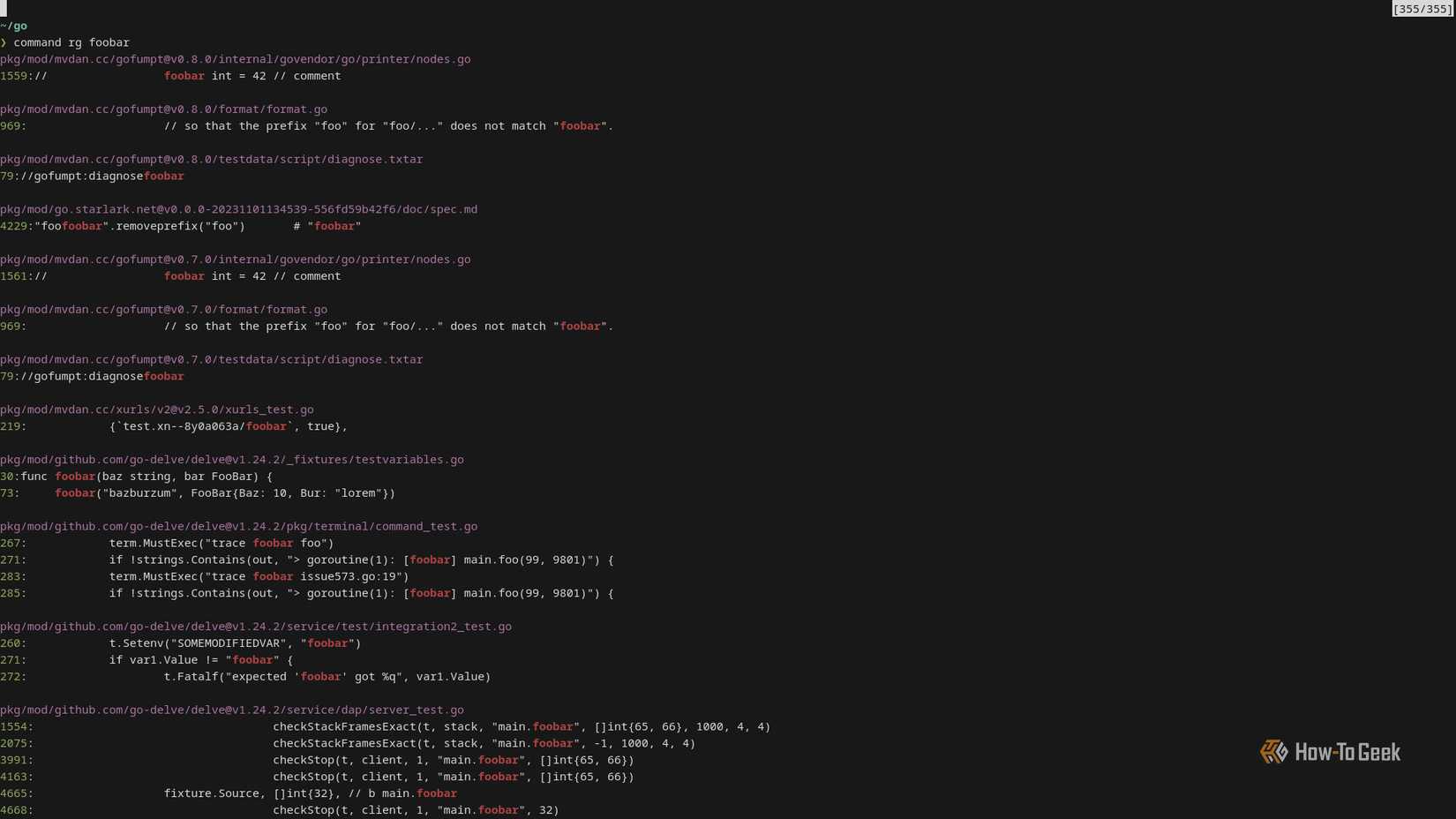Viewport: 1456px width, 819px height.
Task: Open the gofumpt v0.8.0 nodes.go file path
Action: (235, 59)
